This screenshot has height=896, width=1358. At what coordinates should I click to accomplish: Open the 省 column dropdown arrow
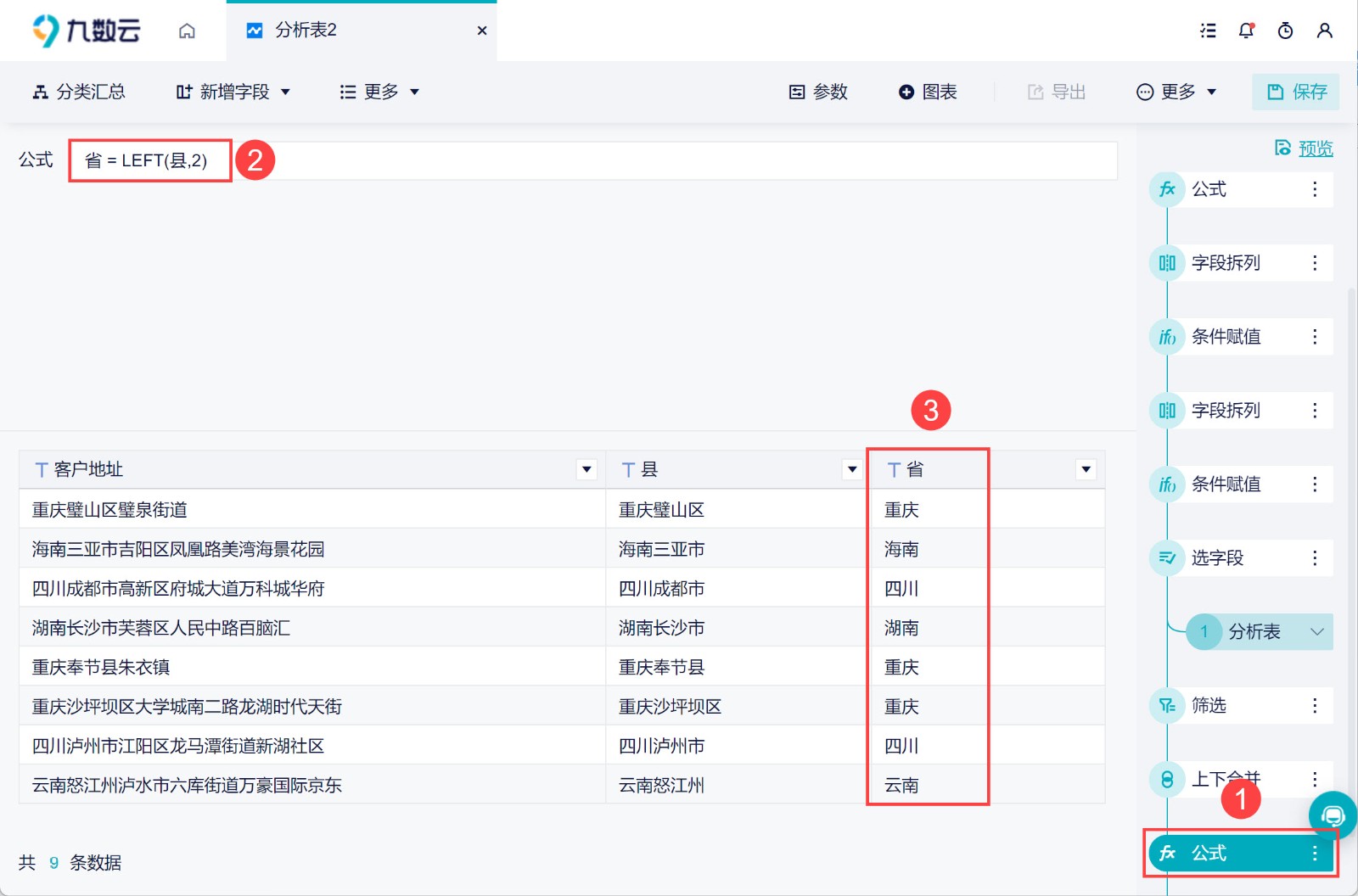coord(1086,469)
